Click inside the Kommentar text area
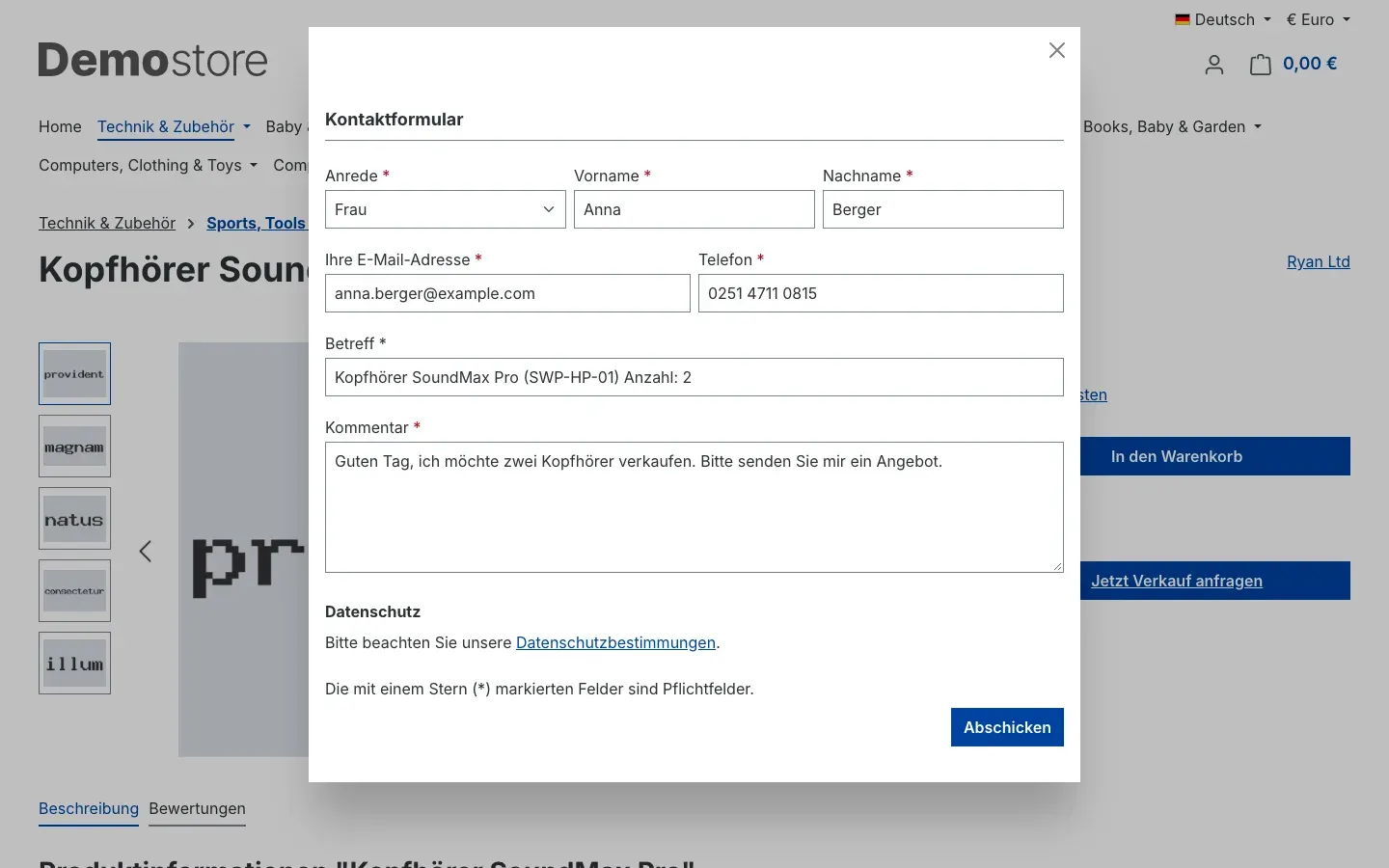The image size is (1389, 868). click(694, 507)
